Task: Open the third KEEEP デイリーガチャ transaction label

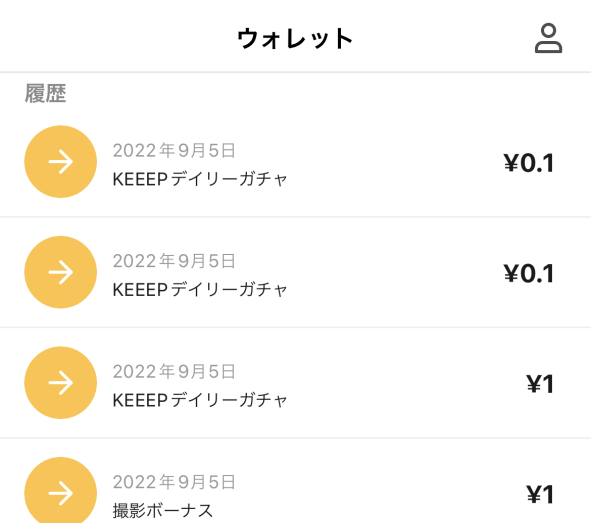Action: tap(200, 400)
